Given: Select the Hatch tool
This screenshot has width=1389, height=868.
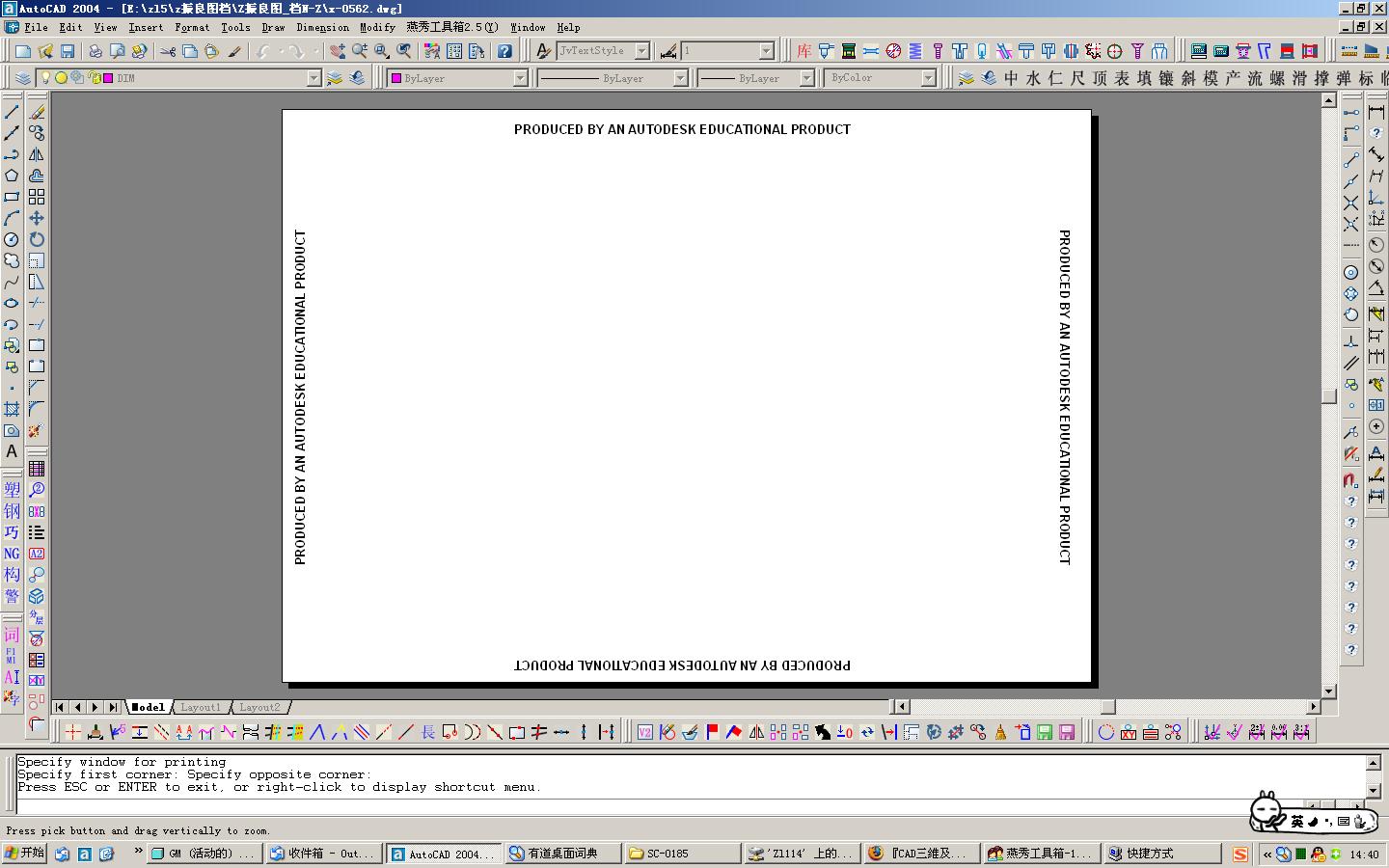Looking at the screenshot, I should 12,409.
